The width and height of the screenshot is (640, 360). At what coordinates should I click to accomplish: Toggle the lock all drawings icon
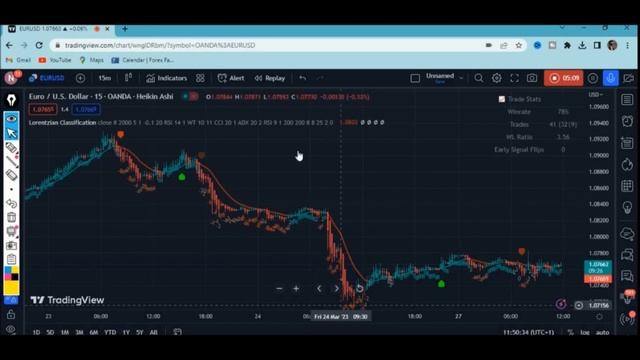tap(11, 314)
